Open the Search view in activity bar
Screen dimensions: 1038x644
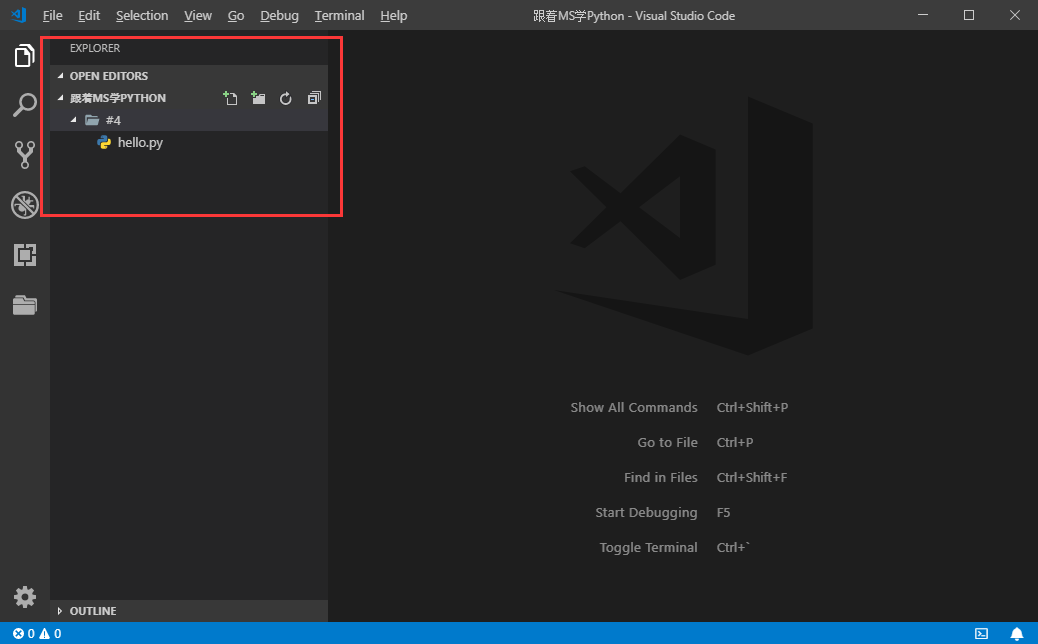click(24, 105)
